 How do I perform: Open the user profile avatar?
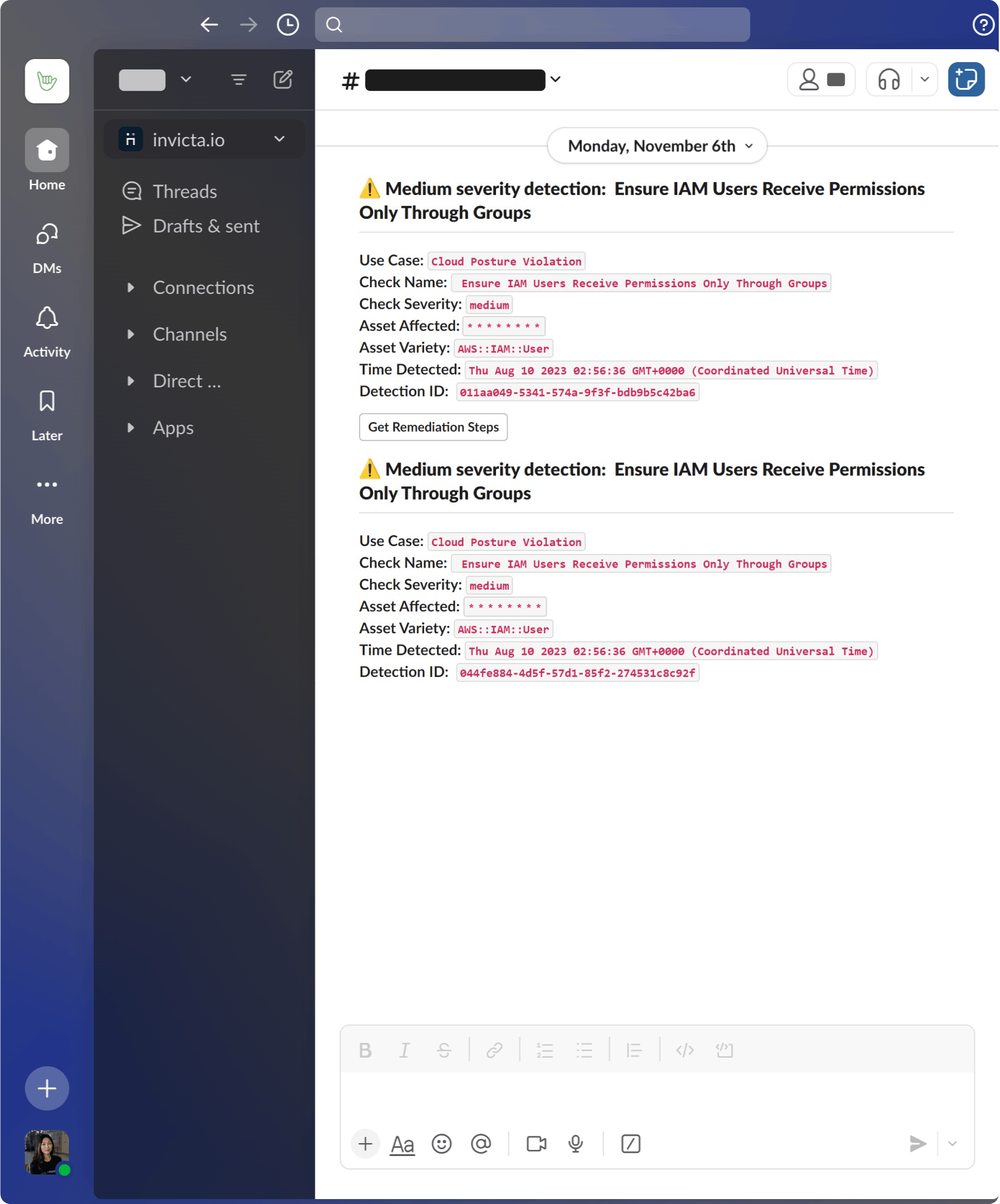[x=47, y=1152]
